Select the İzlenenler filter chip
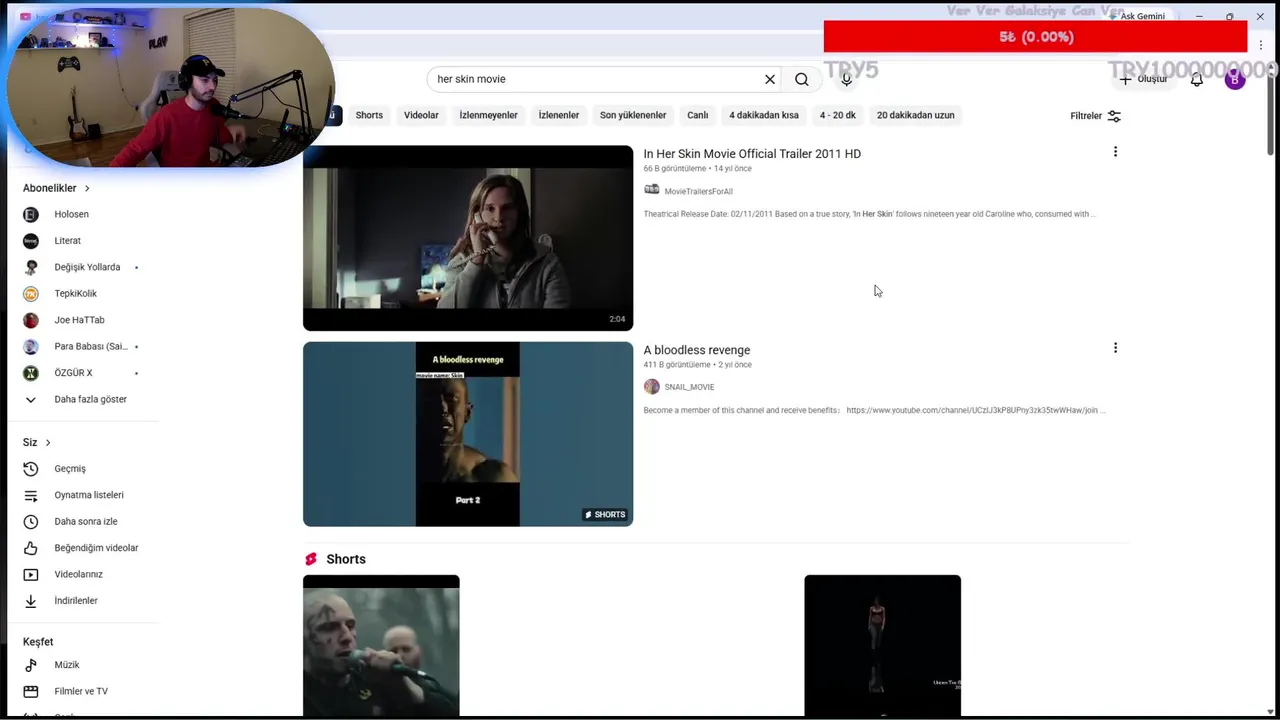The width and height of the screenshot is (1280, 720). (559, 115)
